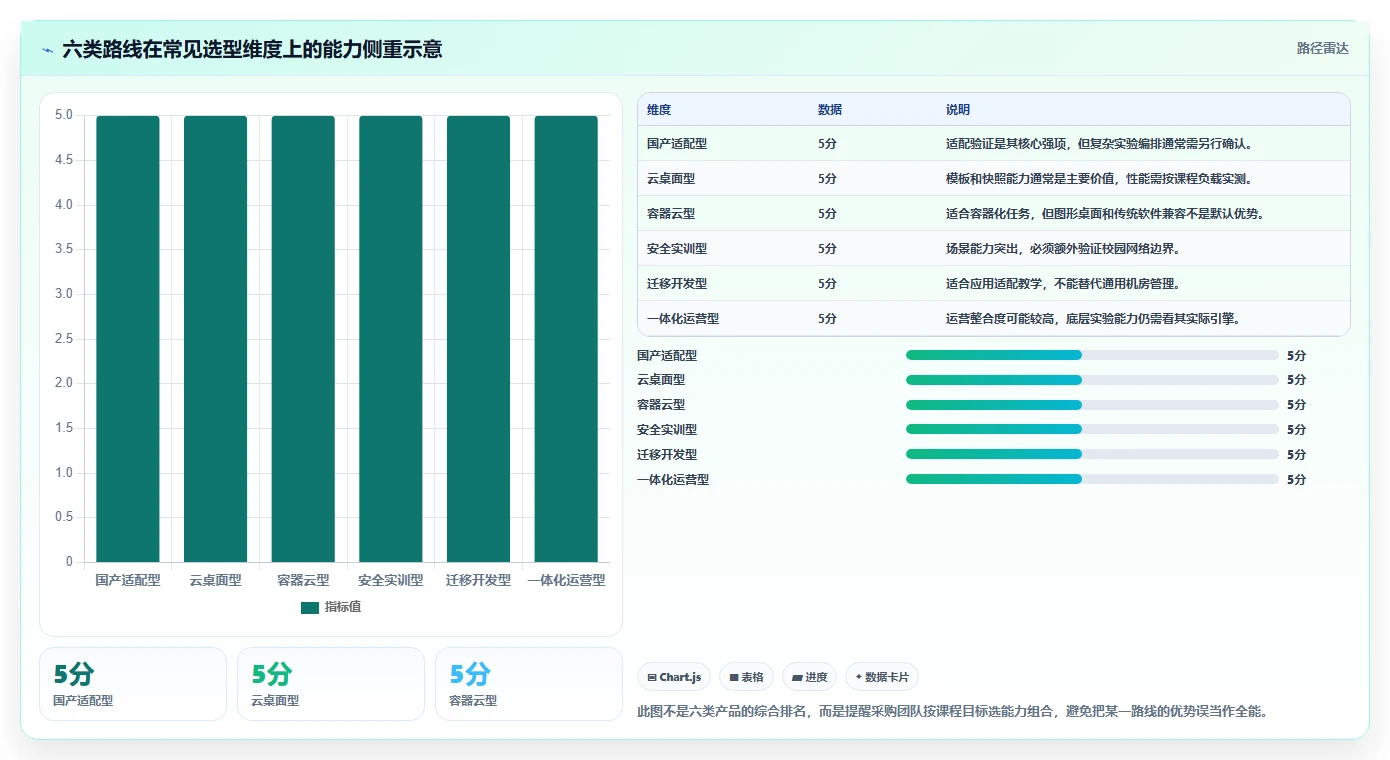
Task: Select the 数据卡片 tag chip
Action: point(881,677)
